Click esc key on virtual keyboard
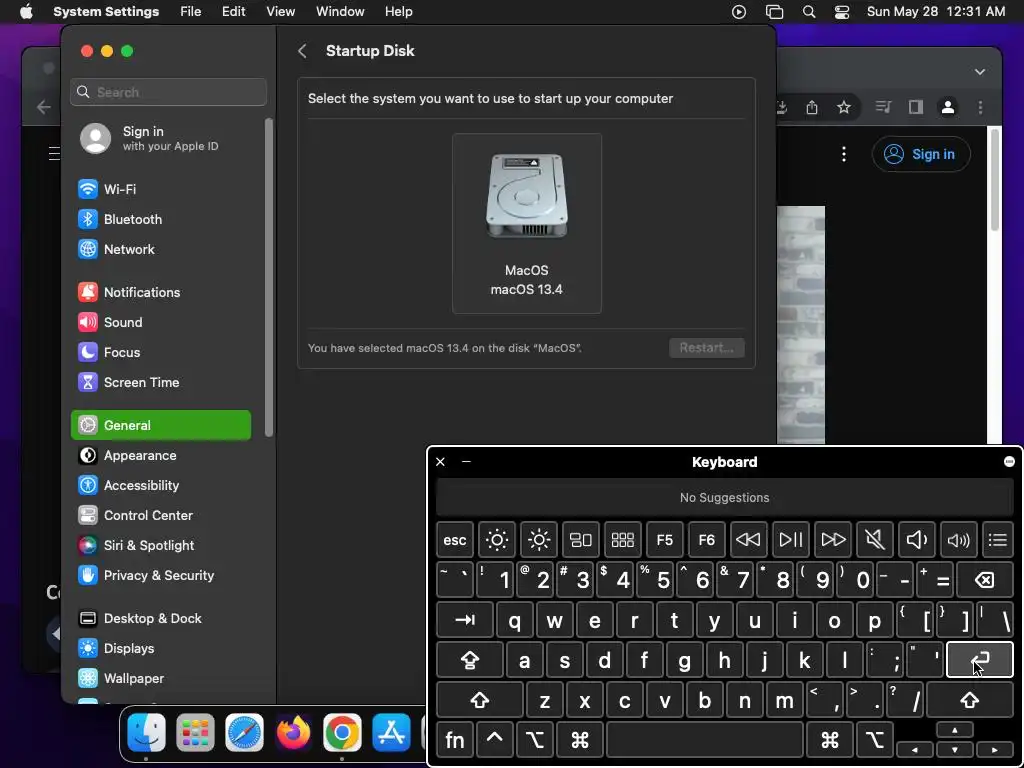The height and width of the screenshot is (768, 1024). (x=455, y=540)
